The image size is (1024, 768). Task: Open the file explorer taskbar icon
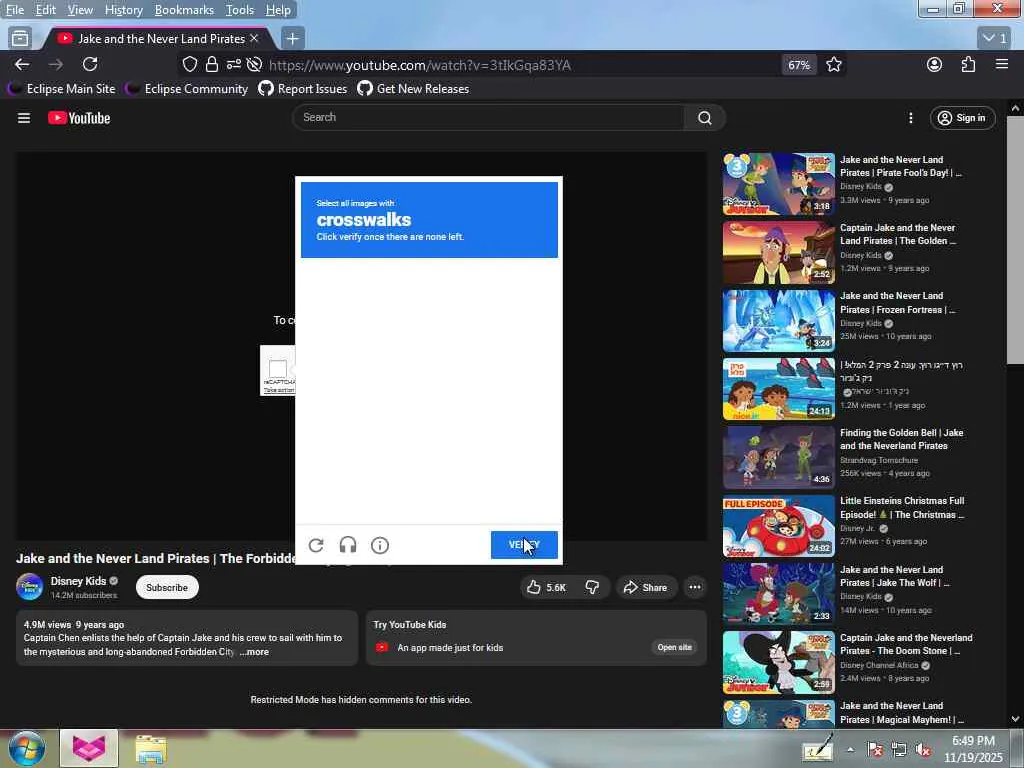click(151, 748)
